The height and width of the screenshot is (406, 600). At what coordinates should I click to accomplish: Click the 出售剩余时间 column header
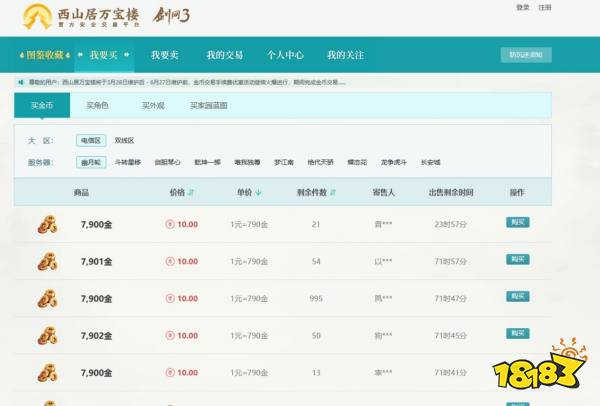451,192
